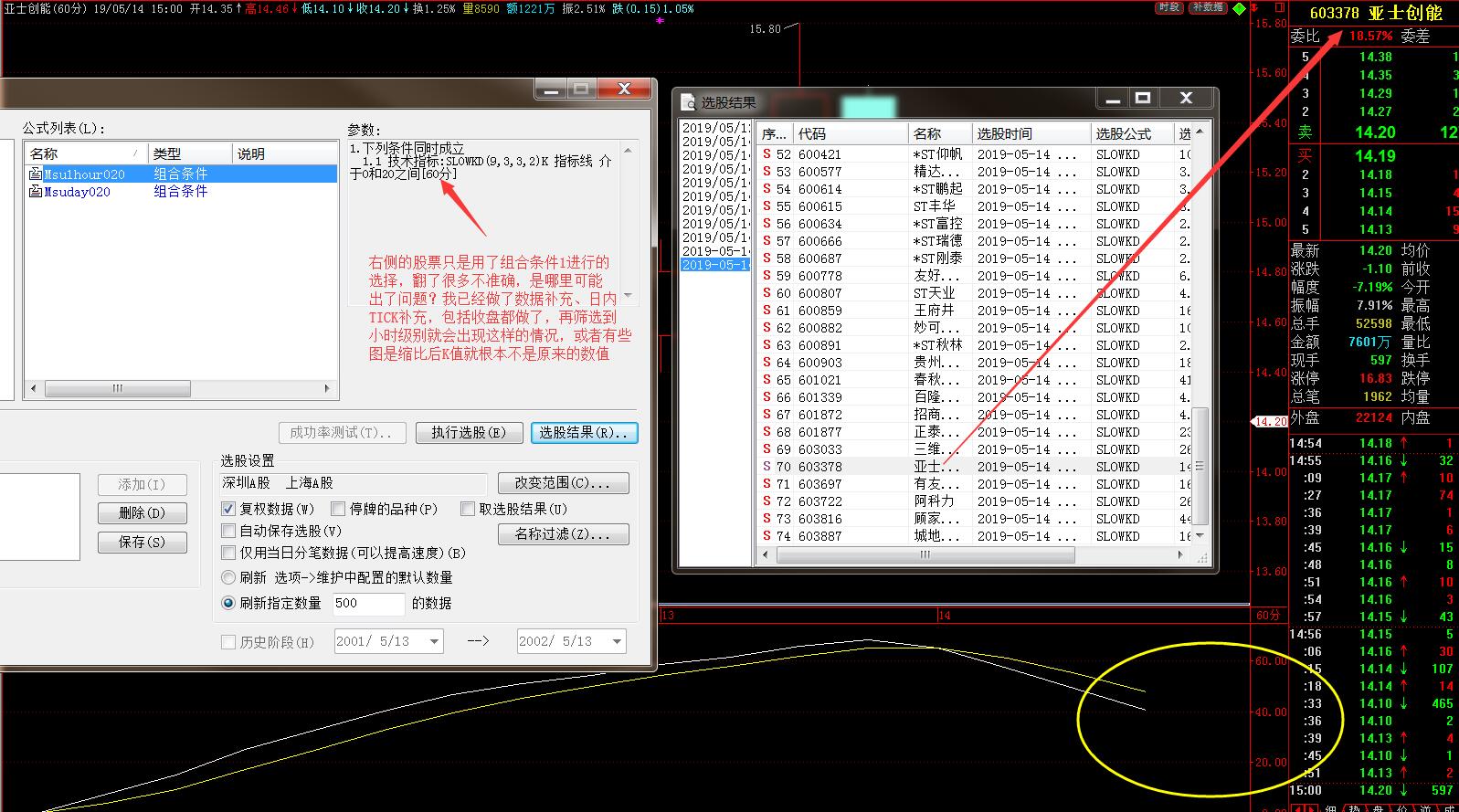Image resolution: width=1459 pixels, height=812 pixels.
Task: Click the 删除(D) button
Action: [143, 513]
